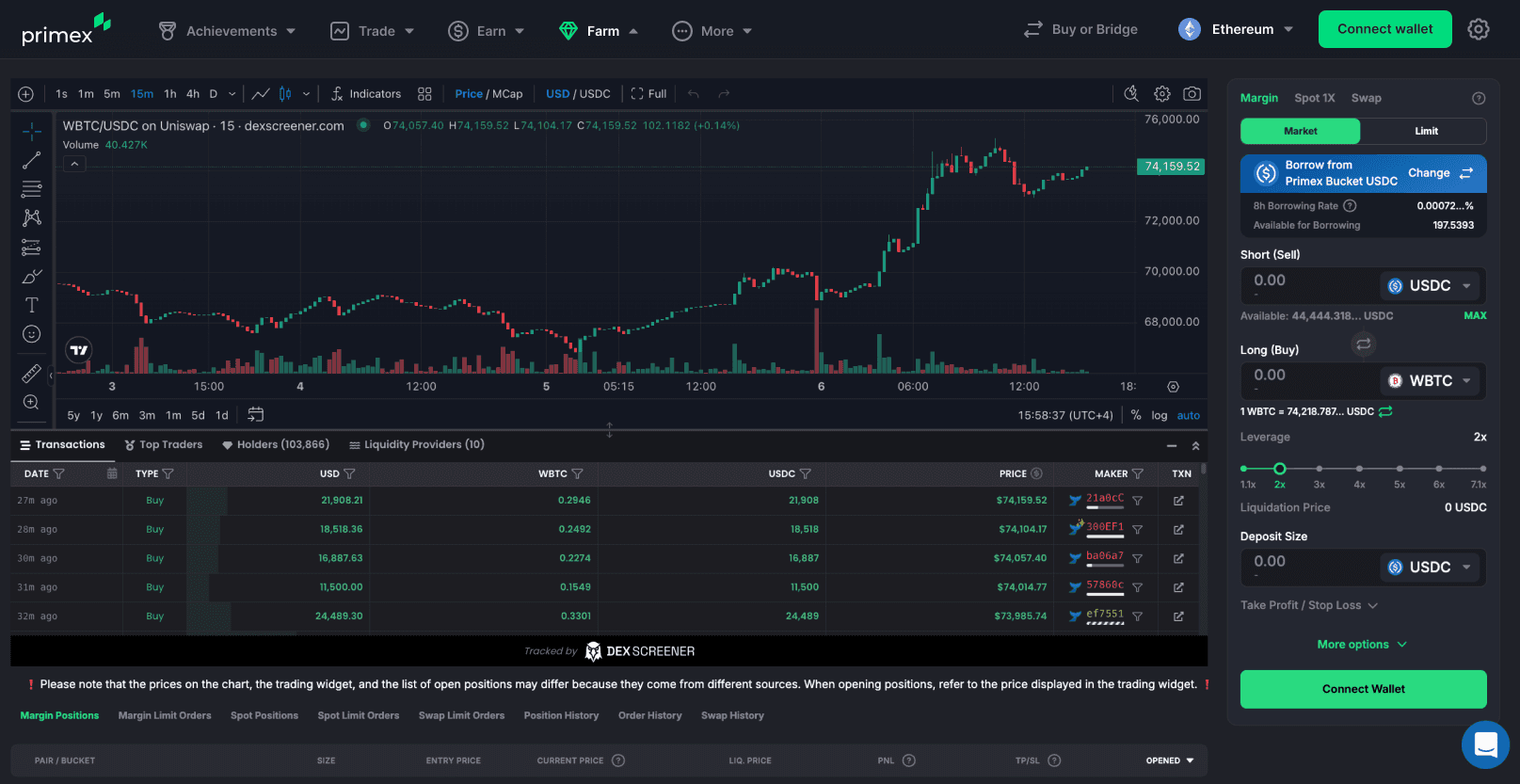Screen dimensions: 1520x784
Task: Expand the More options section
Action: click(1363, 645)
